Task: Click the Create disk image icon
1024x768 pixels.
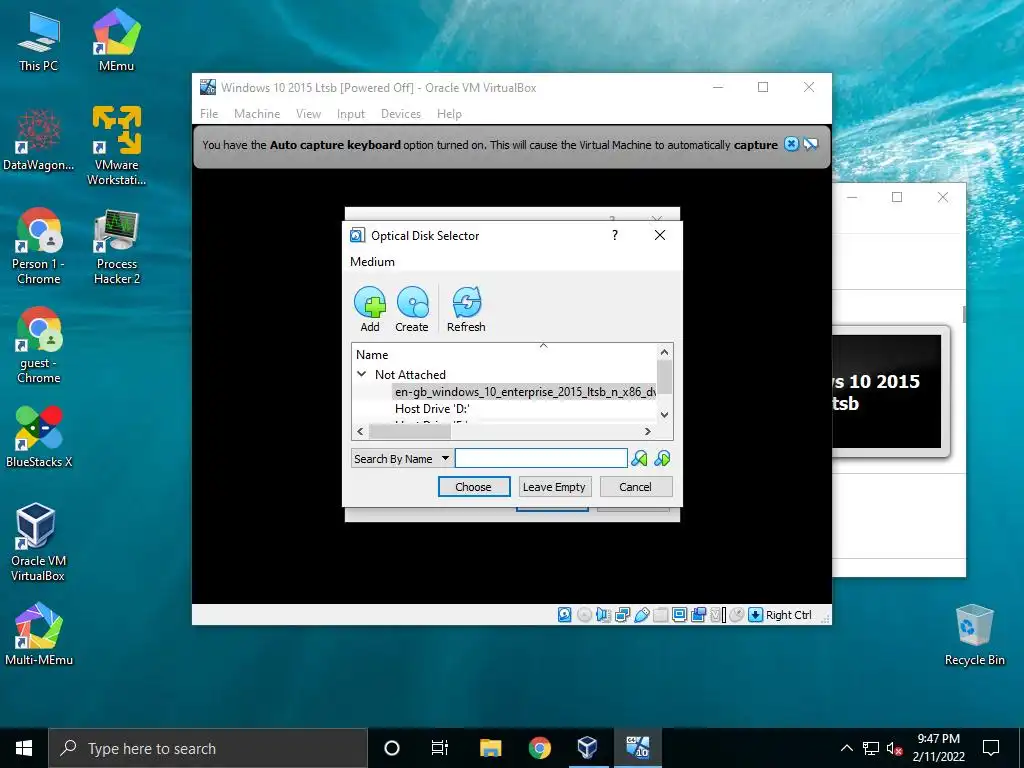Action: point(412,310)
